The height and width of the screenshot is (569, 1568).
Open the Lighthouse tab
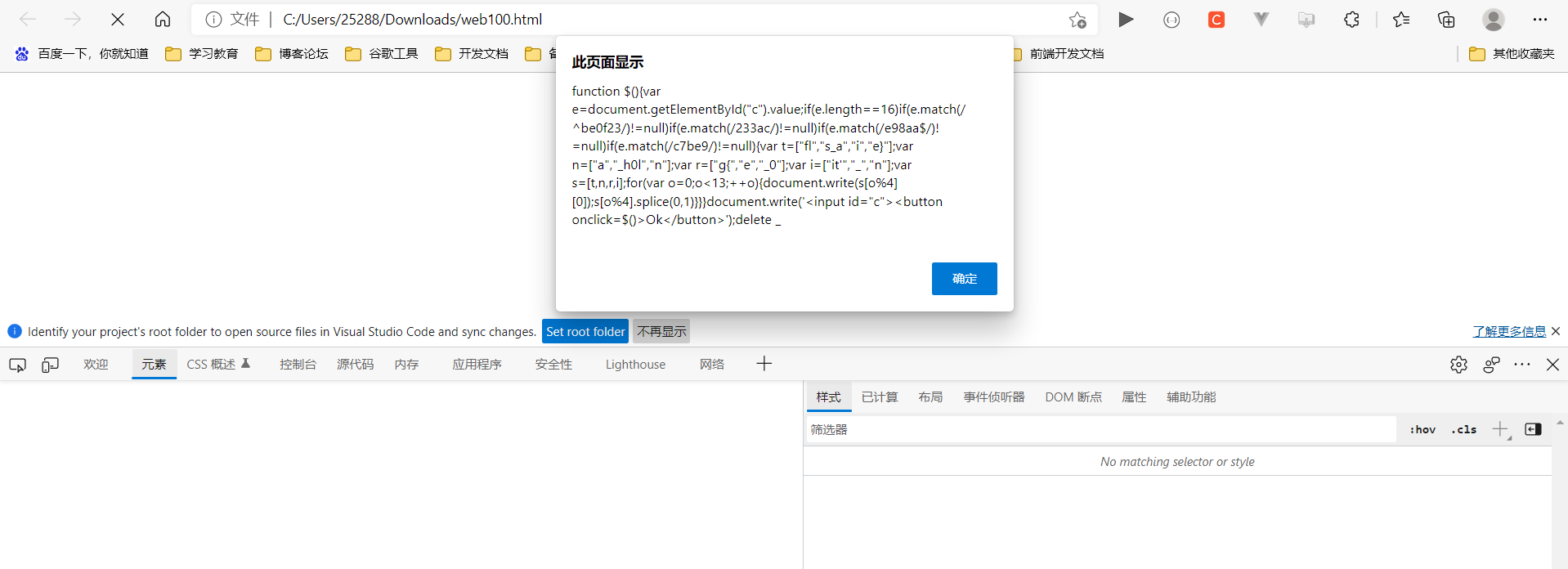coord(635,365)
